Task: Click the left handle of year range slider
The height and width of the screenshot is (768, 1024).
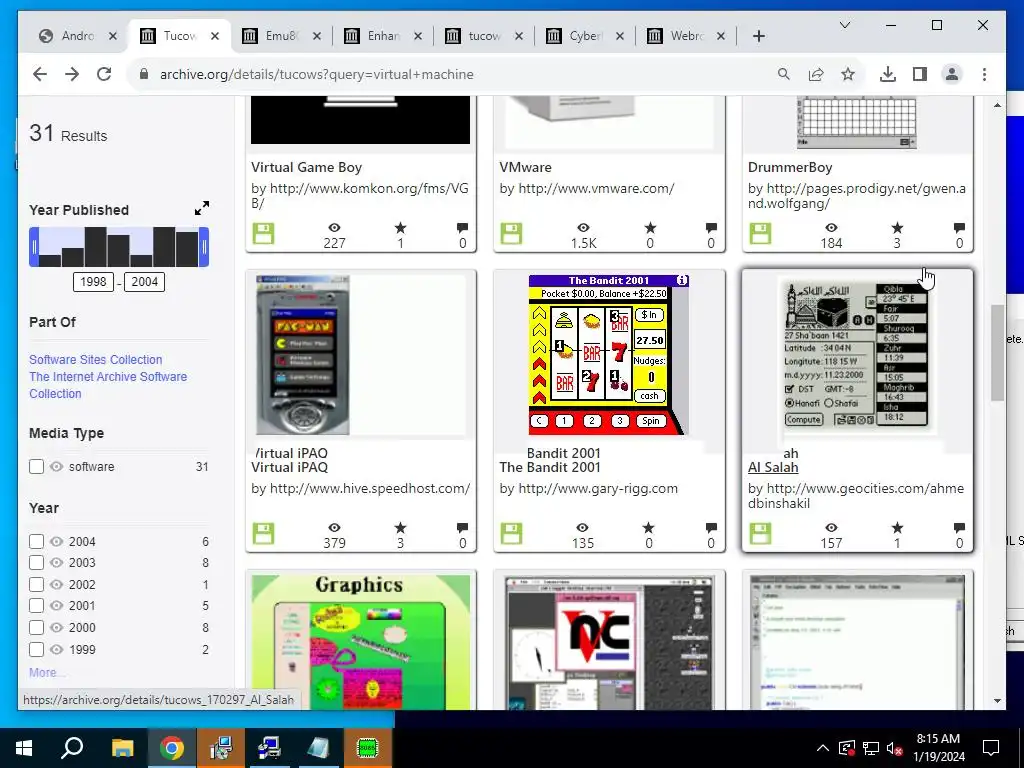Action: pos(35,247)
